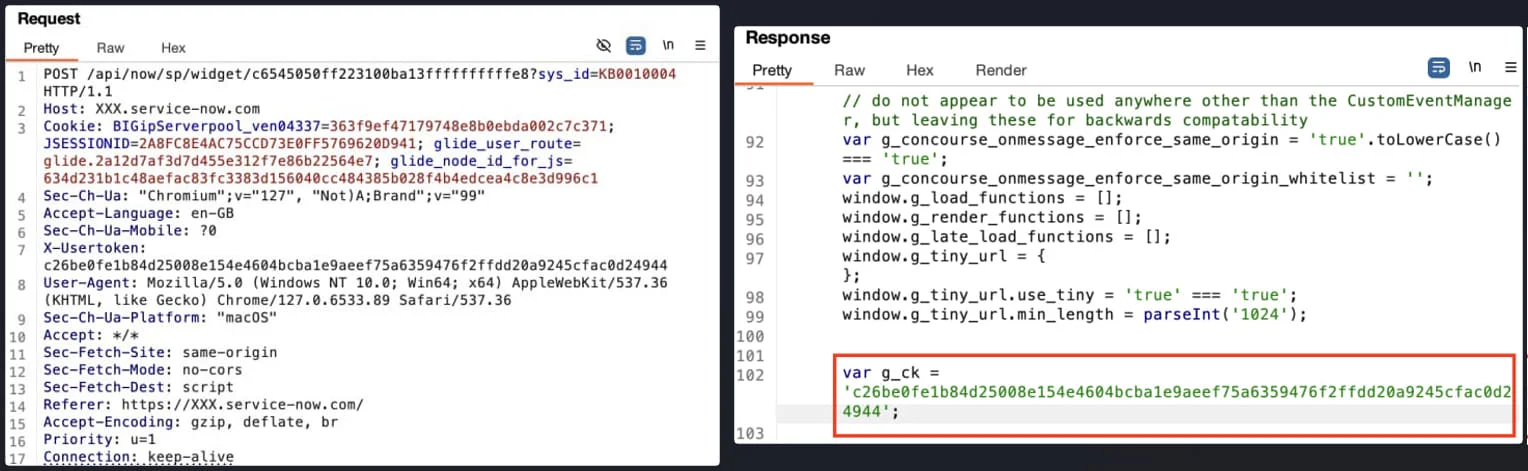Show non-printable characters (\n) in Response panel
The image size is (1528, 471).
click(x=1474, y=68)
